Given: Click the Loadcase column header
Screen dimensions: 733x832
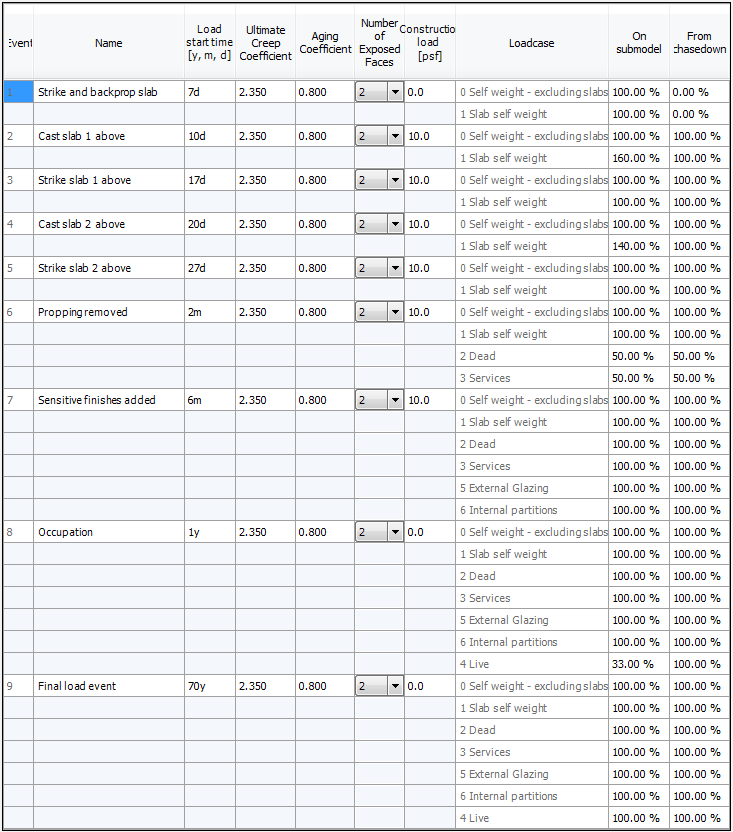Looking at the screenshot, I should (x=531, y=43).
